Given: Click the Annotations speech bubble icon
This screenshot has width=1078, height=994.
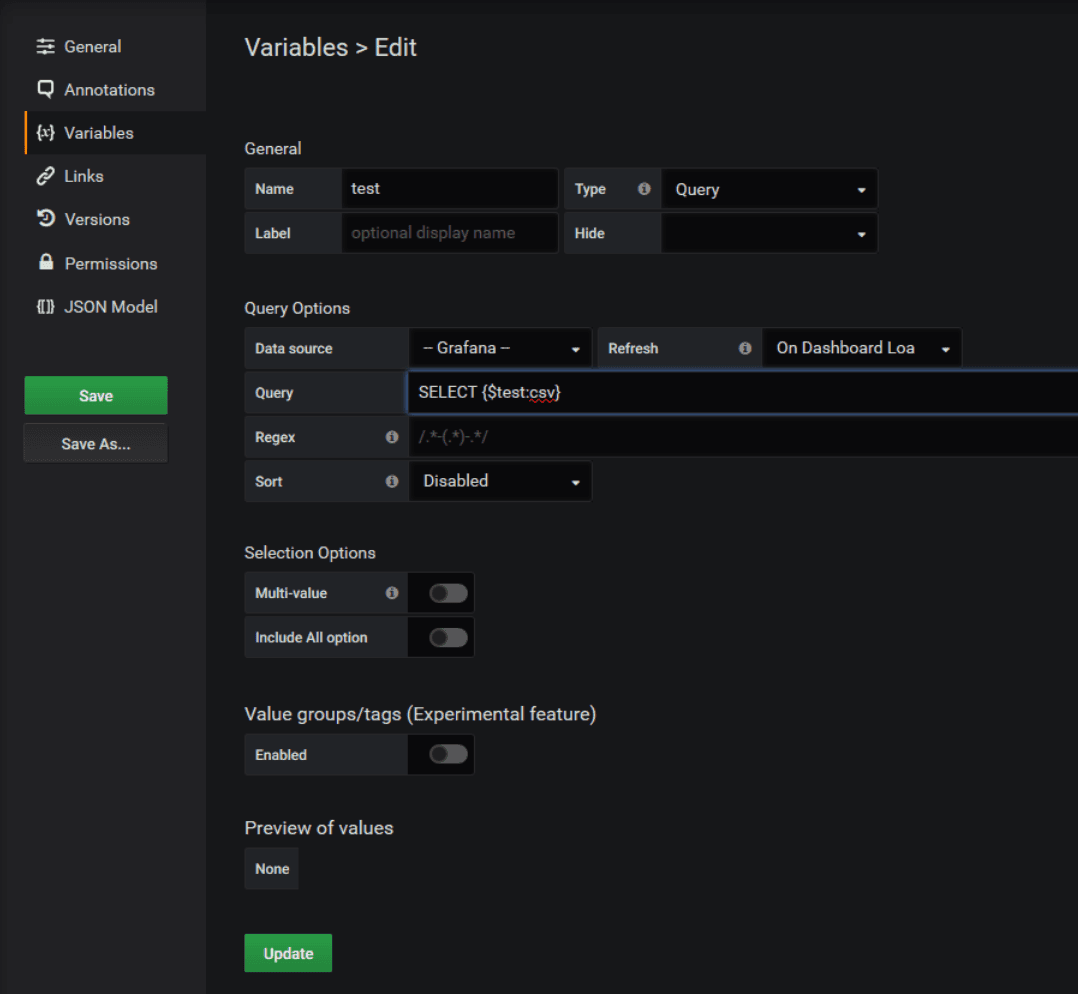Looking at the screenshot, I should pos(45,89).
